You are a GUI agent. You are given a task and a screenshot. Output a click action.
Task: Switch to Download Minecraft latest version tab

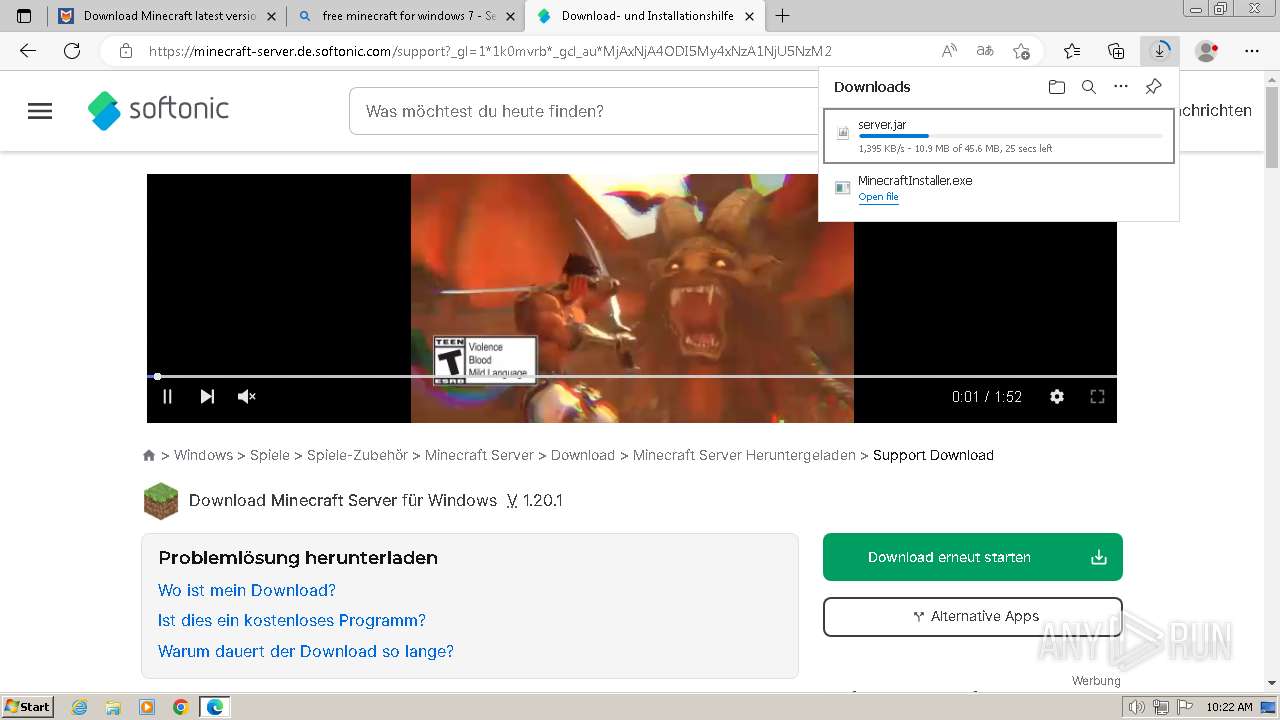pos(168,16)
